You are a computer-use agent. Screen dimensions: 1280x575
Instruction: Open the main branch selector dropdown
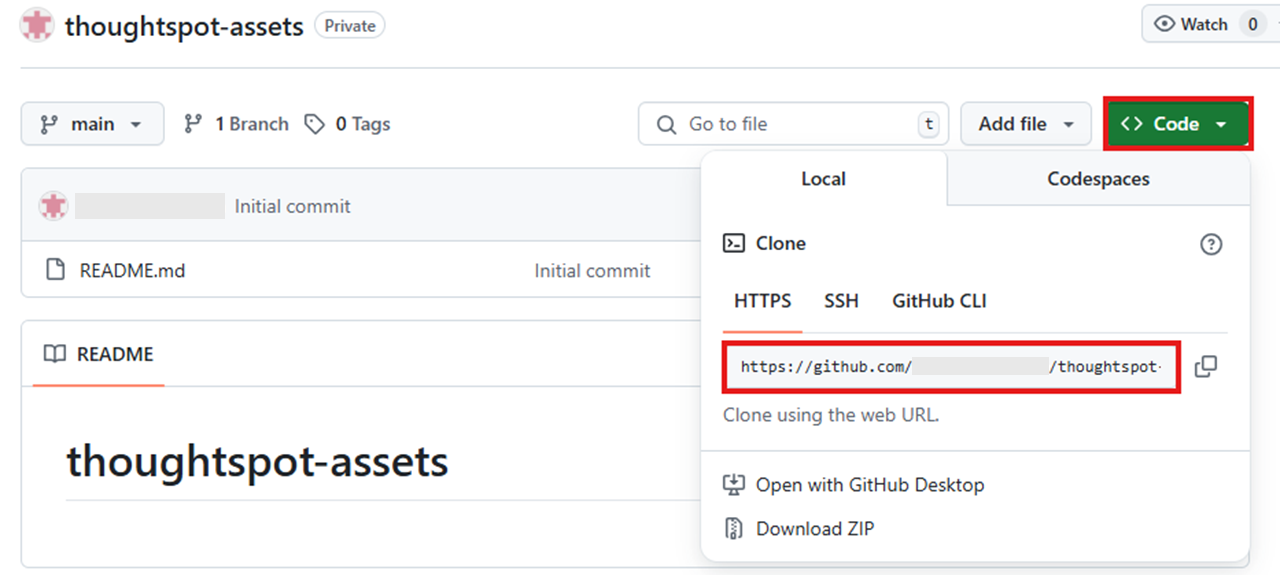coord(92,124)
